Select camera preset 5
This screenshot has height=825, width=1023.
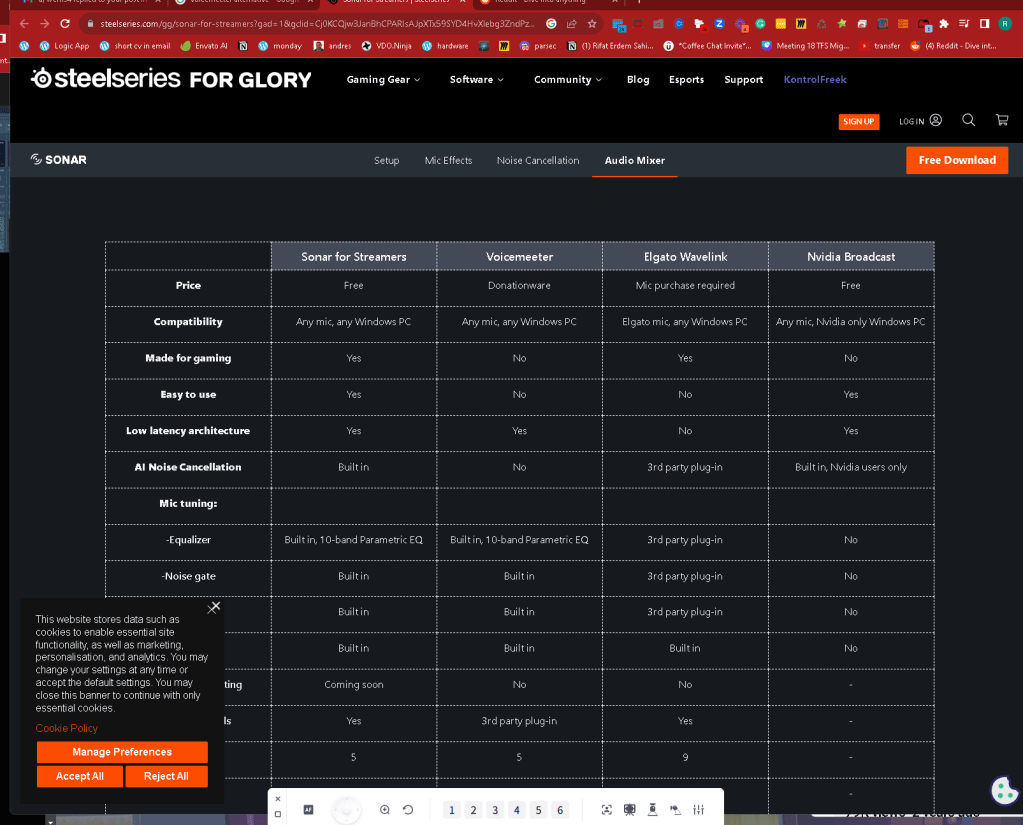(538, 810)
